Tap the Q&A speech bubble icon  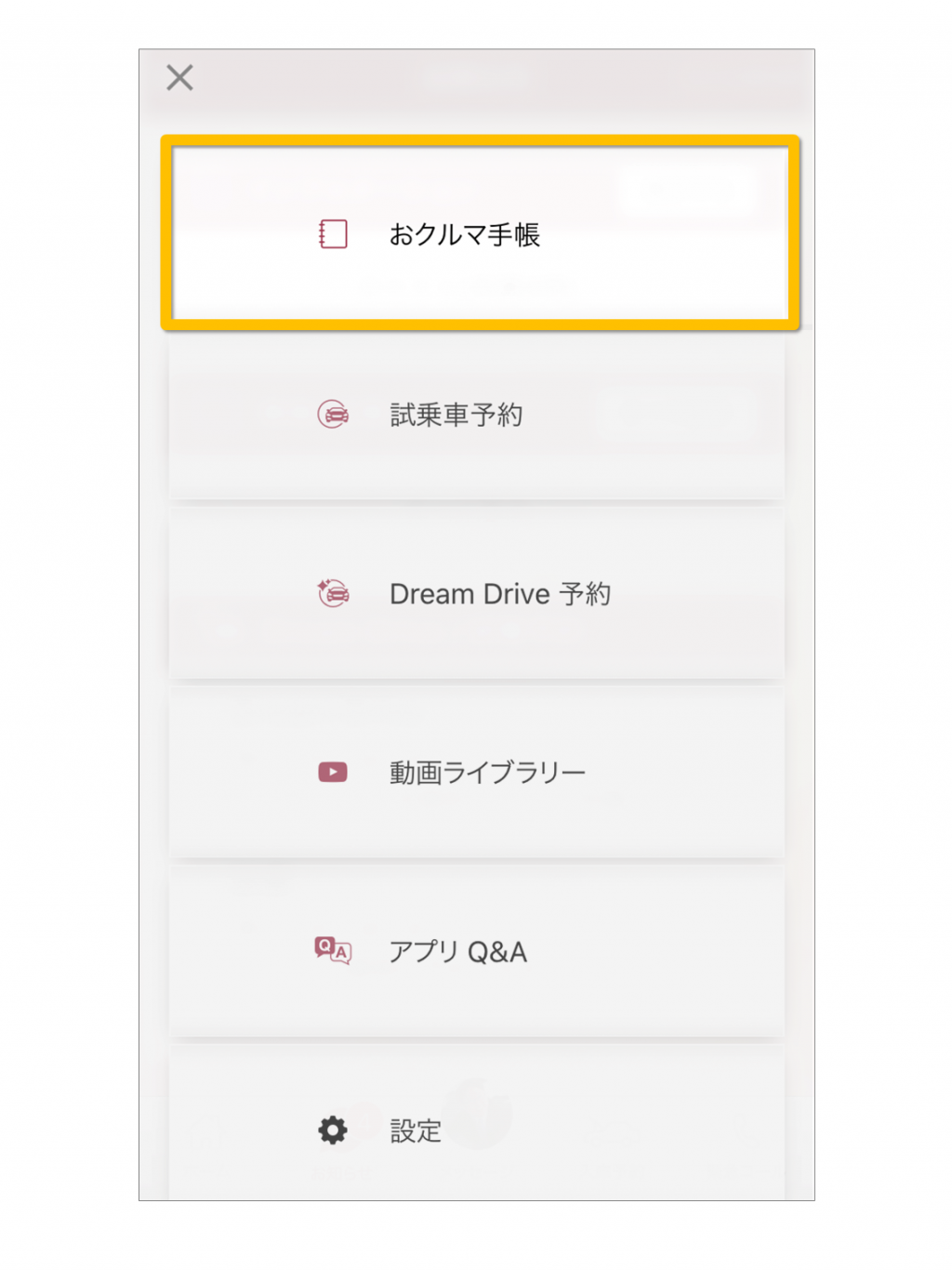(333, 950)
